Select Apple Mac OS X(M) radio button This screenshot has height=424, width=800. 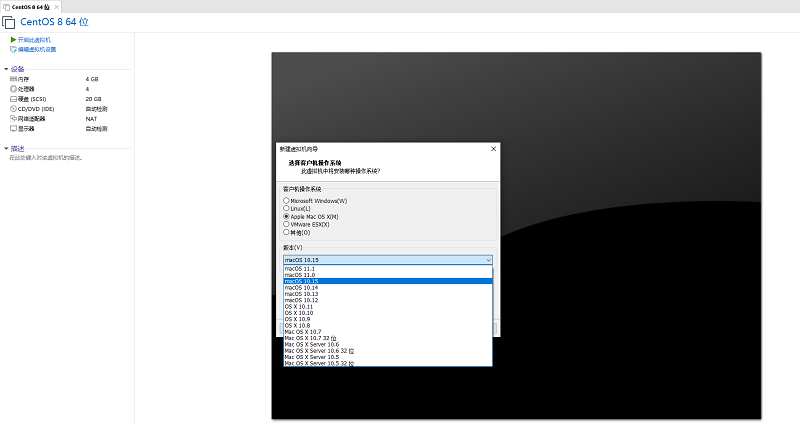click(x=286, y=216)
